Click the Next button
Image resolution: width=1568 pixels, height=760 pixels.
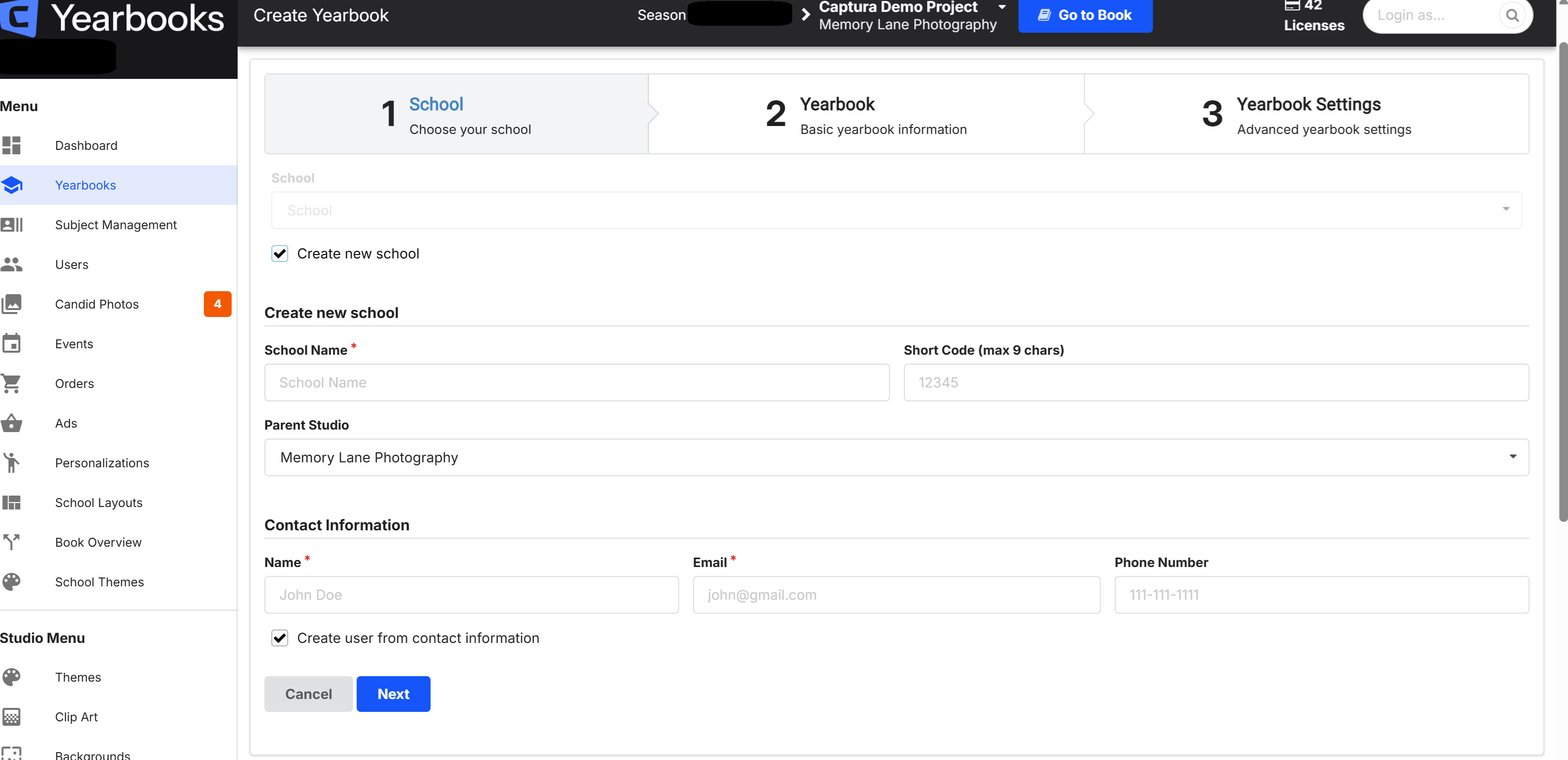point(393,694)
